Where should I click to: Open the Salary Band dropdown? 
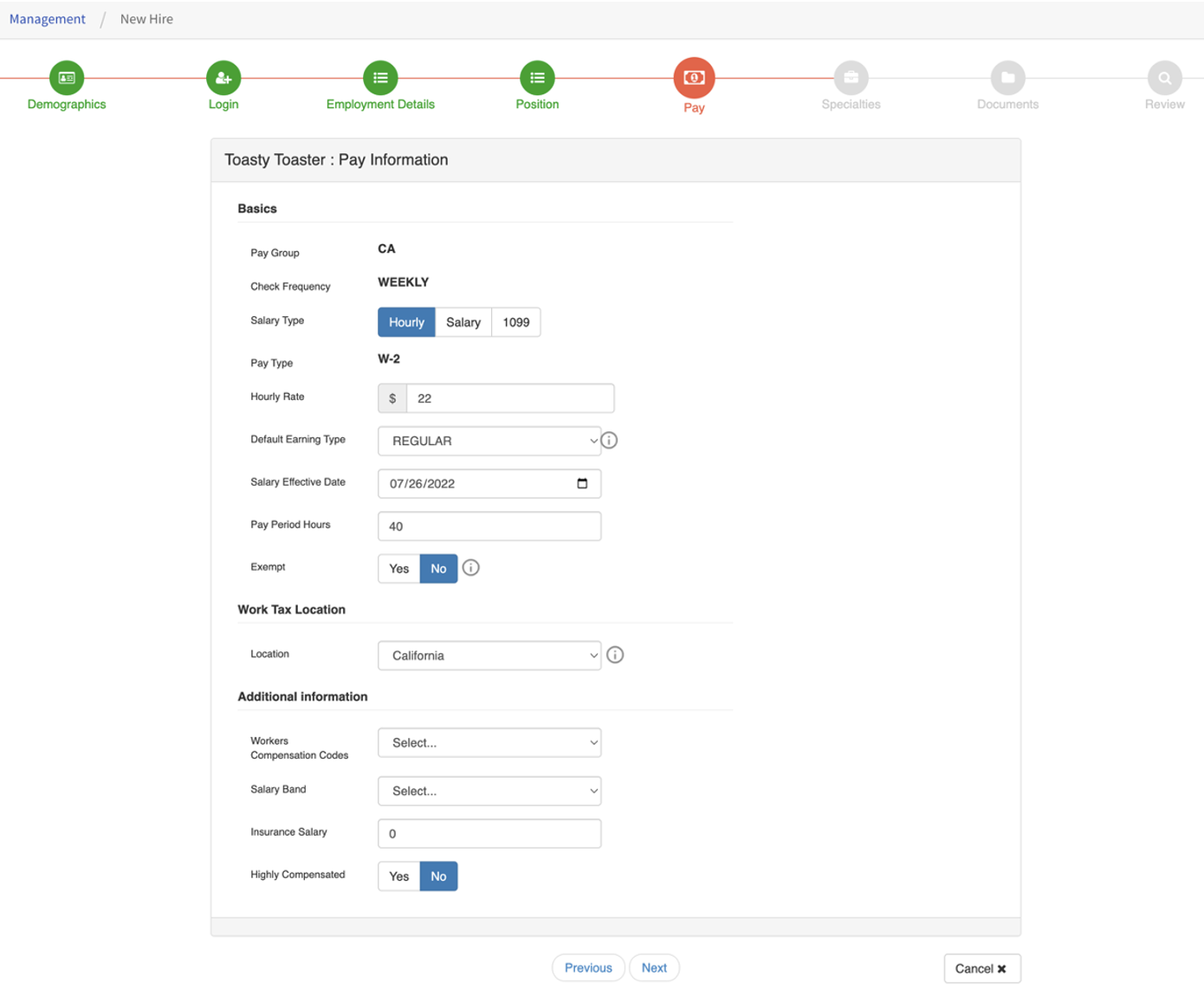tap(489, 791)
